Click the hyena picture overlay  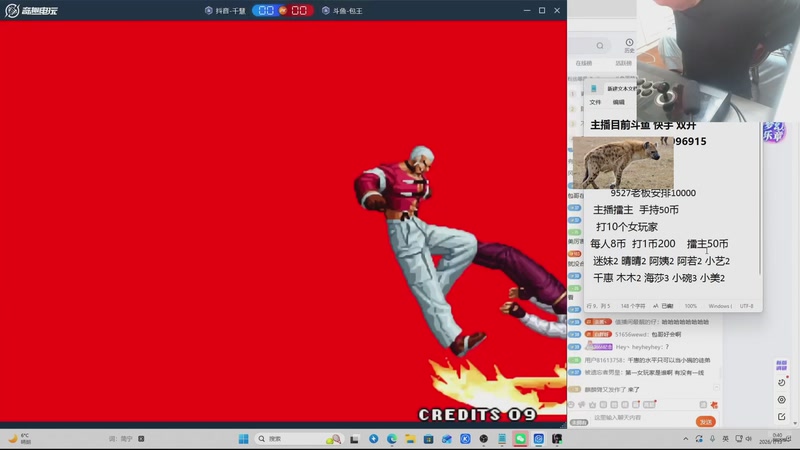(623, 163)
